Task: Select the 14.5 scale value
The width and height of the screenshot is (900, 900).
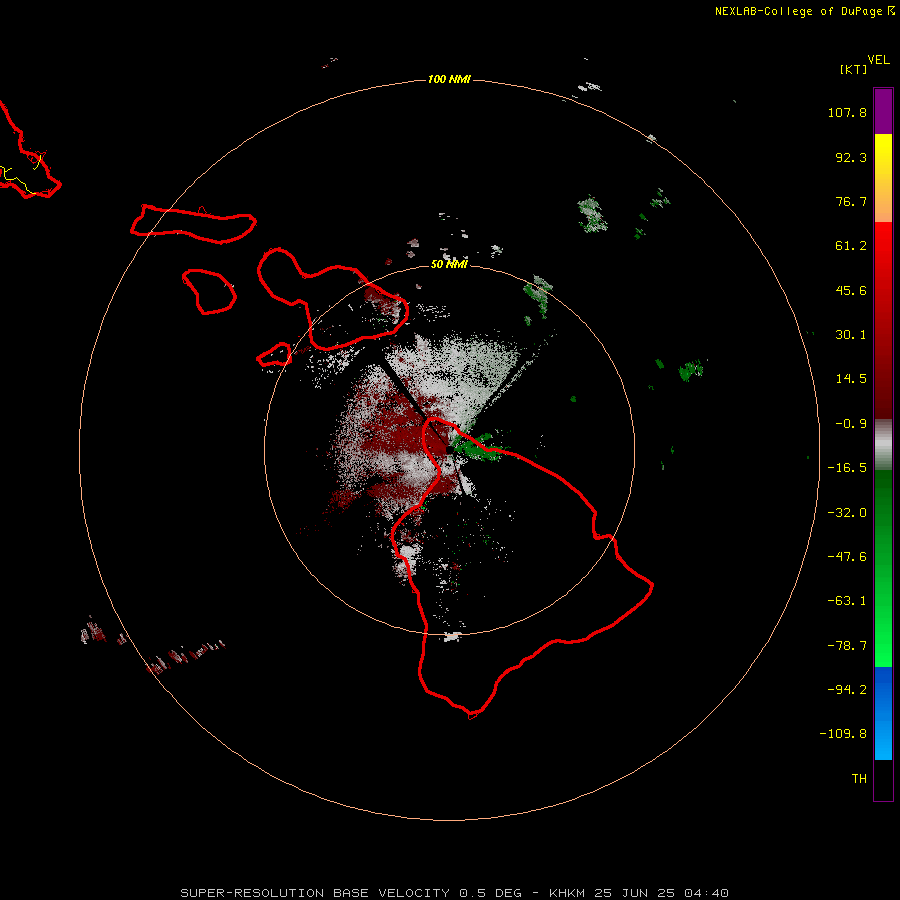Action: point(851,379)
